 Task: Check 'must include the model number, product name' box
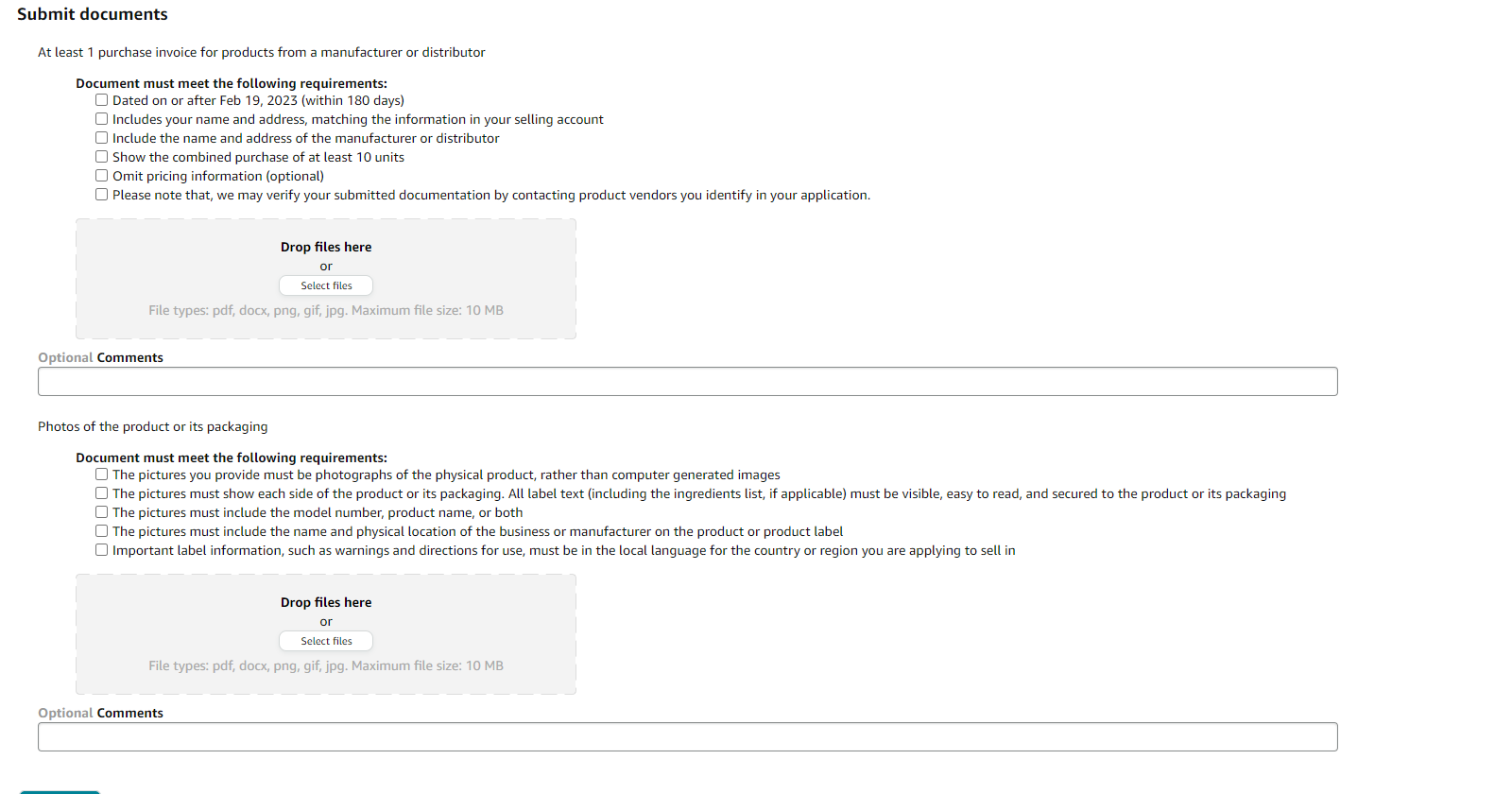tap(101, 512)
